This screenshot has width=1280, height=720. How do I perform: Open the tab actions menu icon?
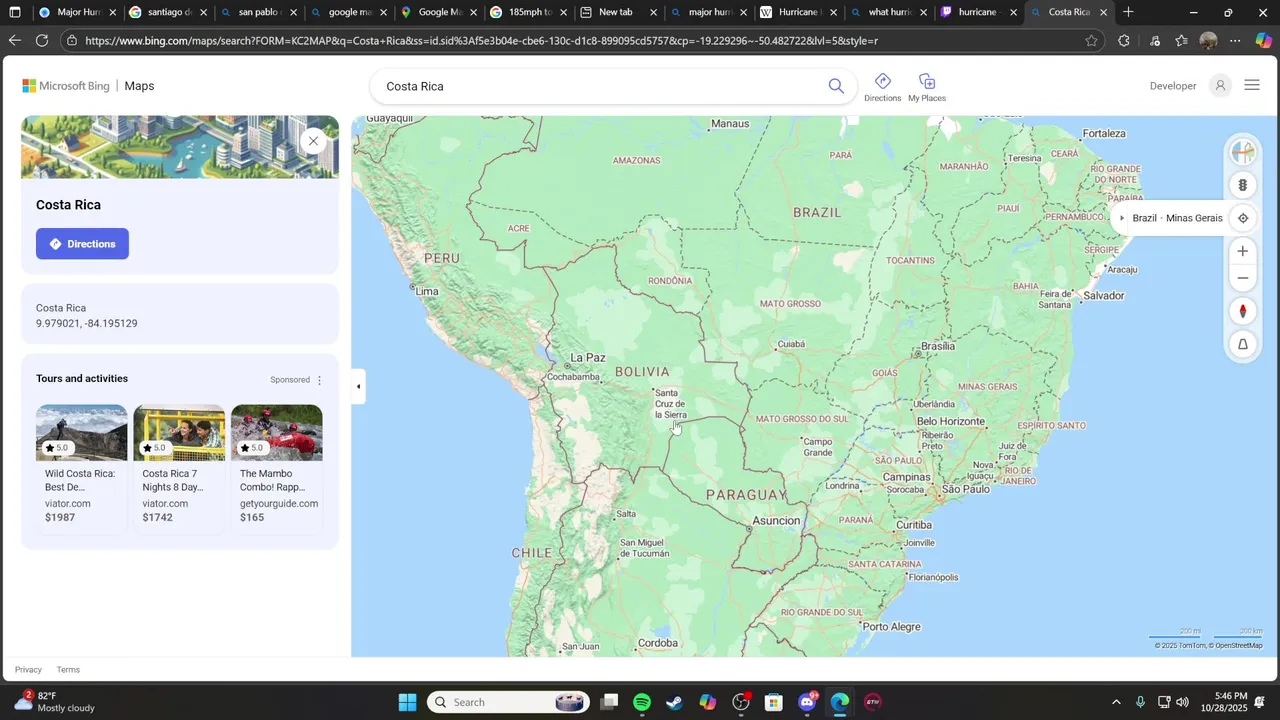pos(14,12)
